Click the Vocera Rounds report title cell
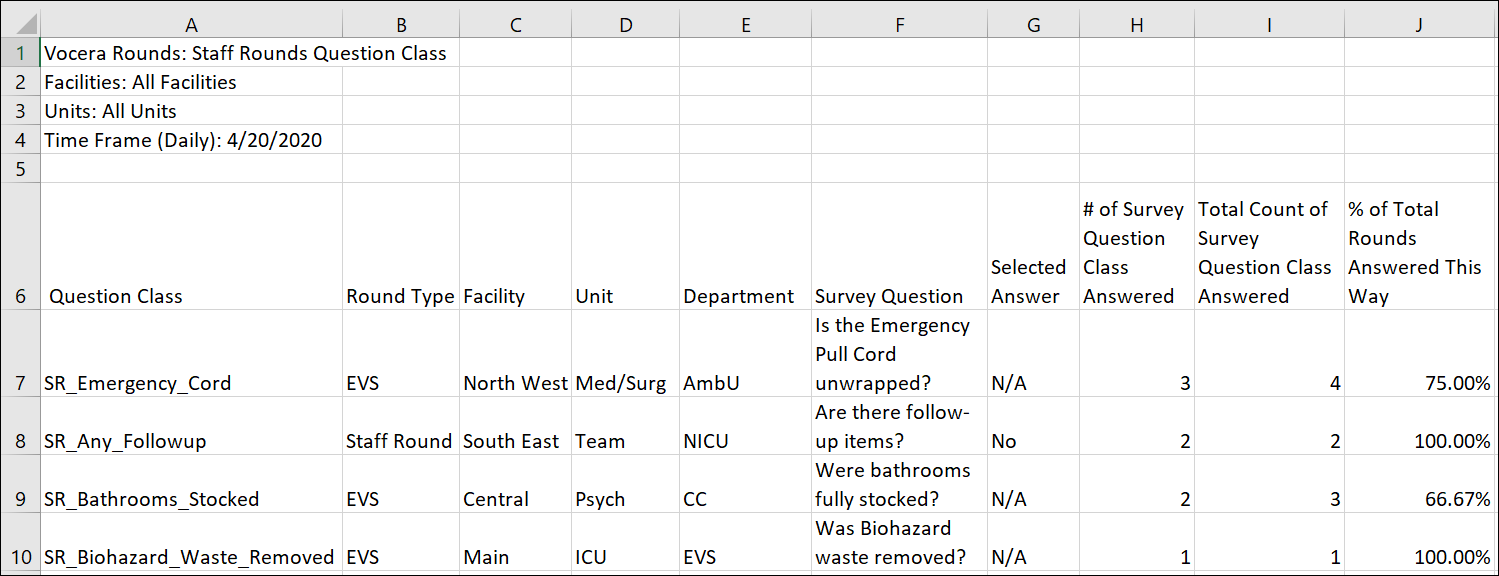Viewport: 1499px width, 576px height. point(190,53)
